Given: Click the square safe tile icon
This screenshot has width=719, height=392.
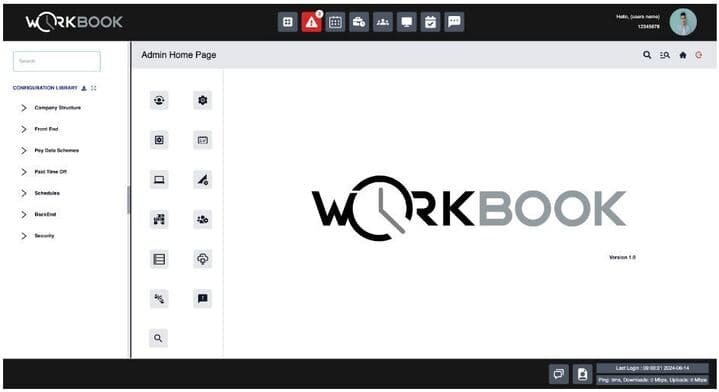Looking at the screenshot, I should pos(159,140).
